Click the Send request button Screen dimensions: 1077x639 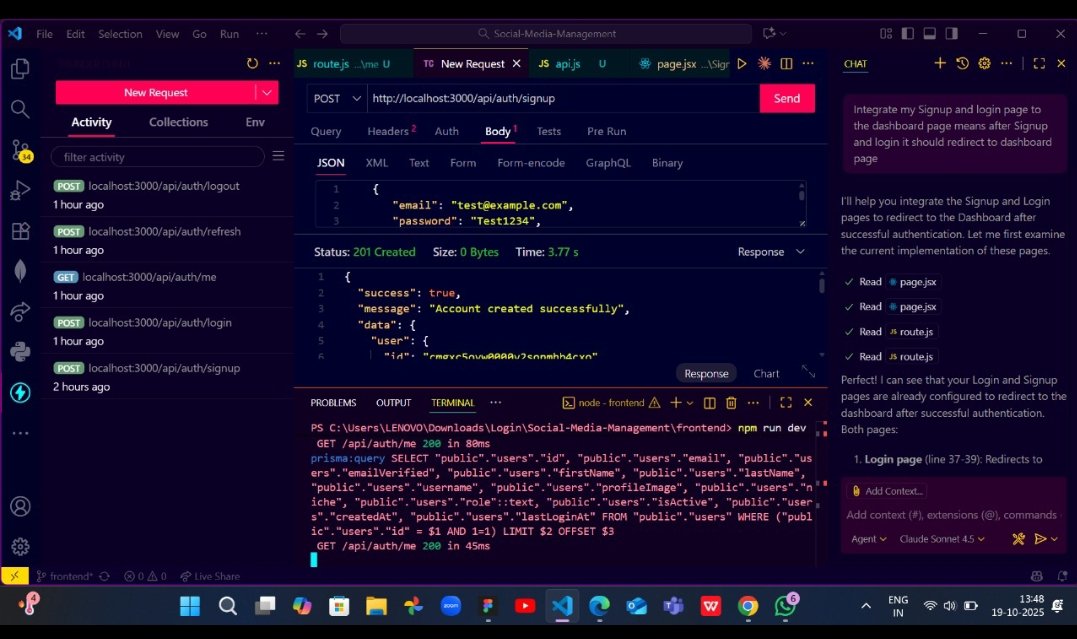(x=787, y=98)
